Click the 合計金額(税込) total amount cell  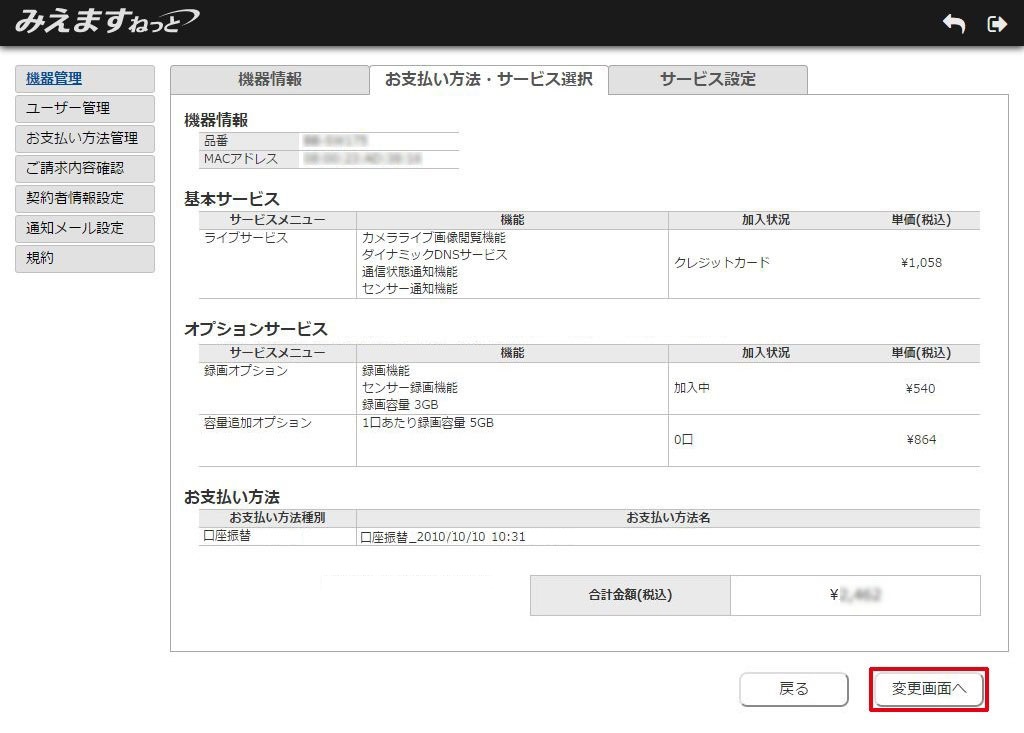855,595
